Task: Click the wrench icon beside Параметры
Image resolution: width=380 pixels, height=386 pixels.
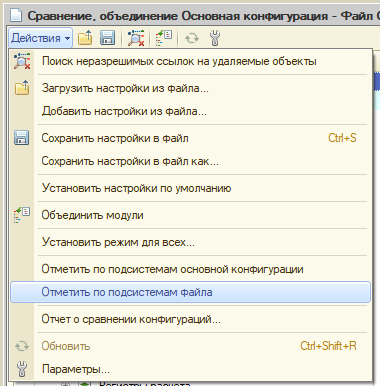Action: [22, 369]
